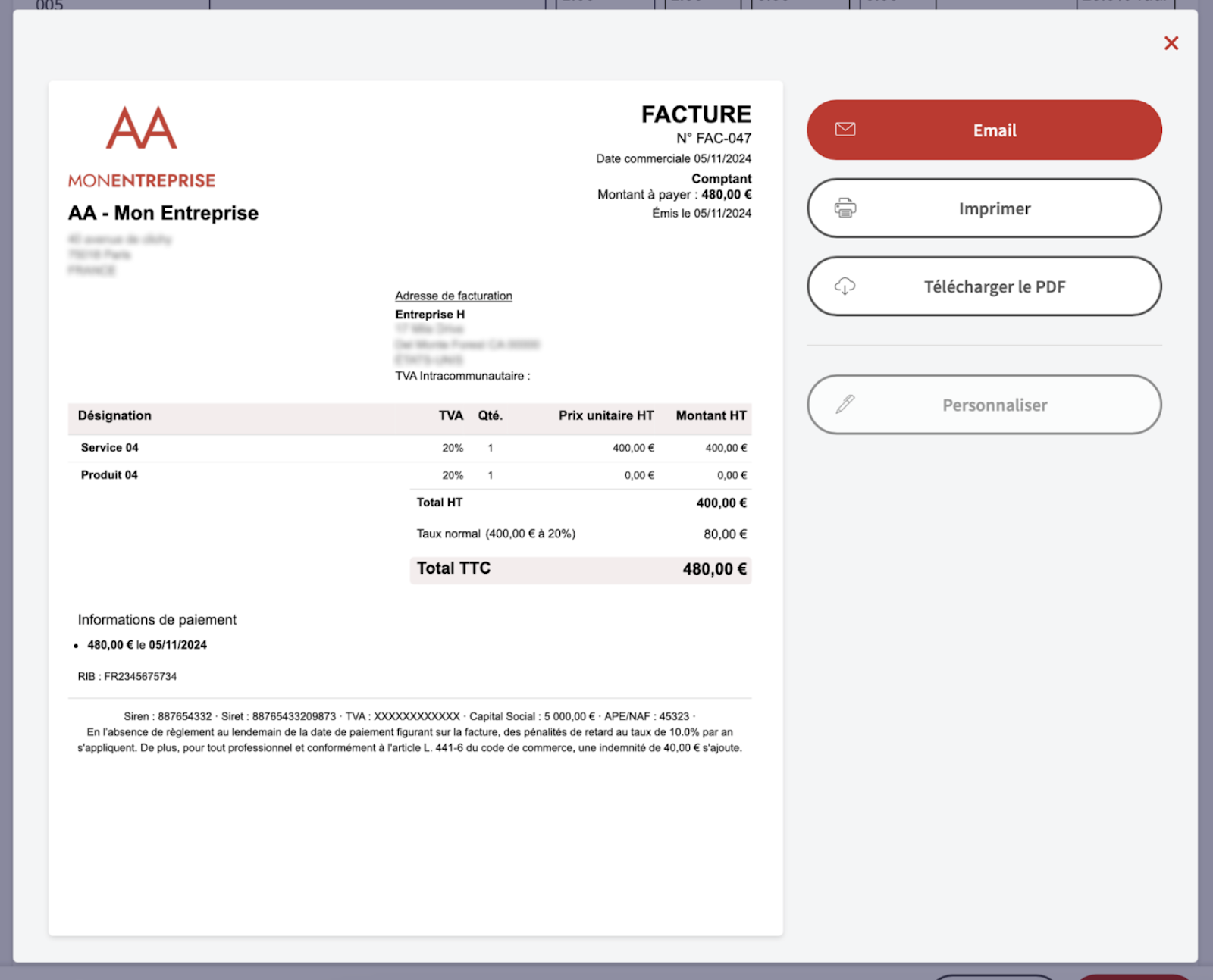Image resolution: width=1213 pixels, height=980 pixels.
Task: Click '480,00 € le 05/11/2024' payment line
Action: tap(147, 645)
